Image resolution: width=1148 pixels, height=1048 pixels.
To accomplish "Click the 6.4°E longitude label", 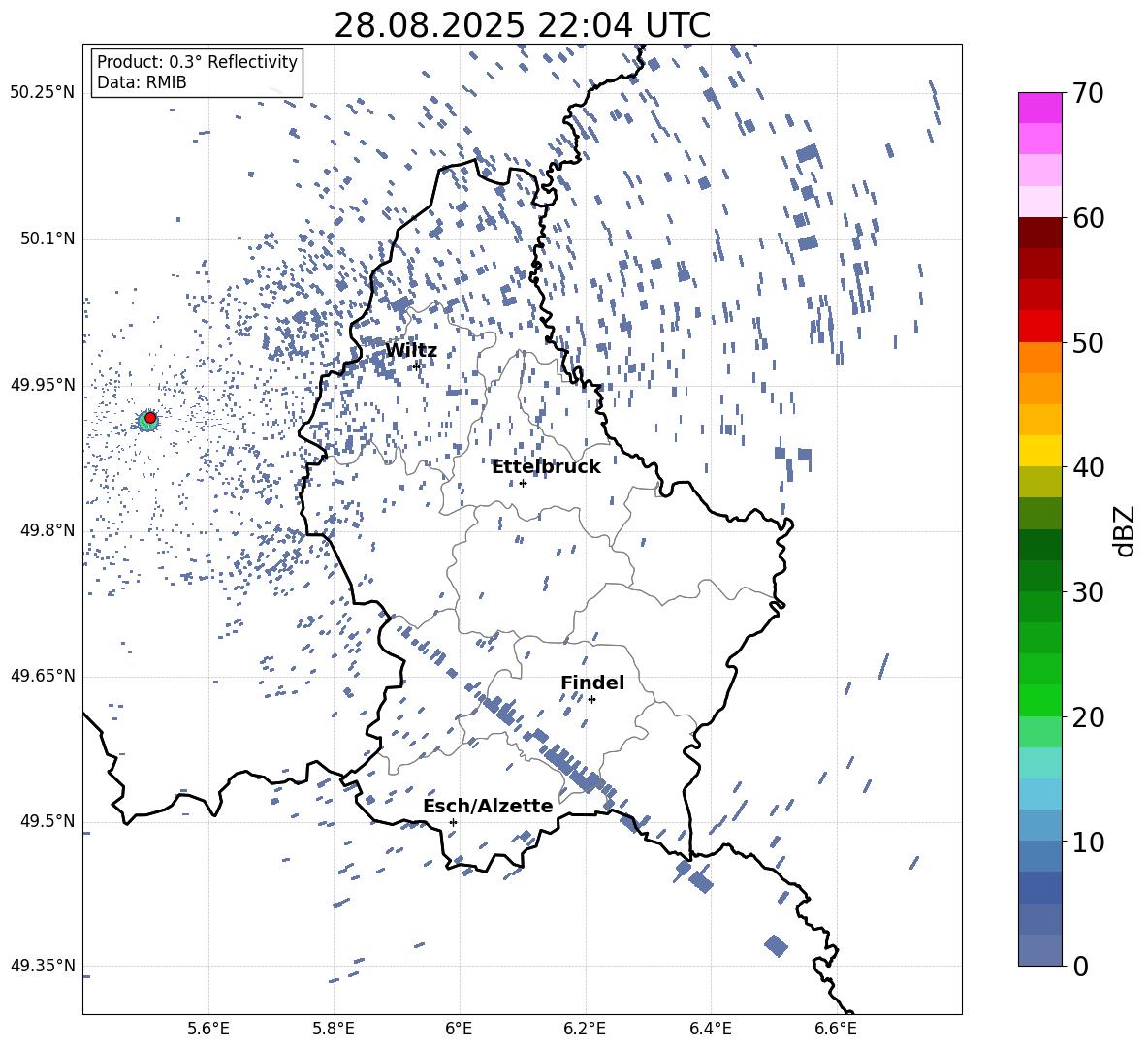I will 710,1029.
